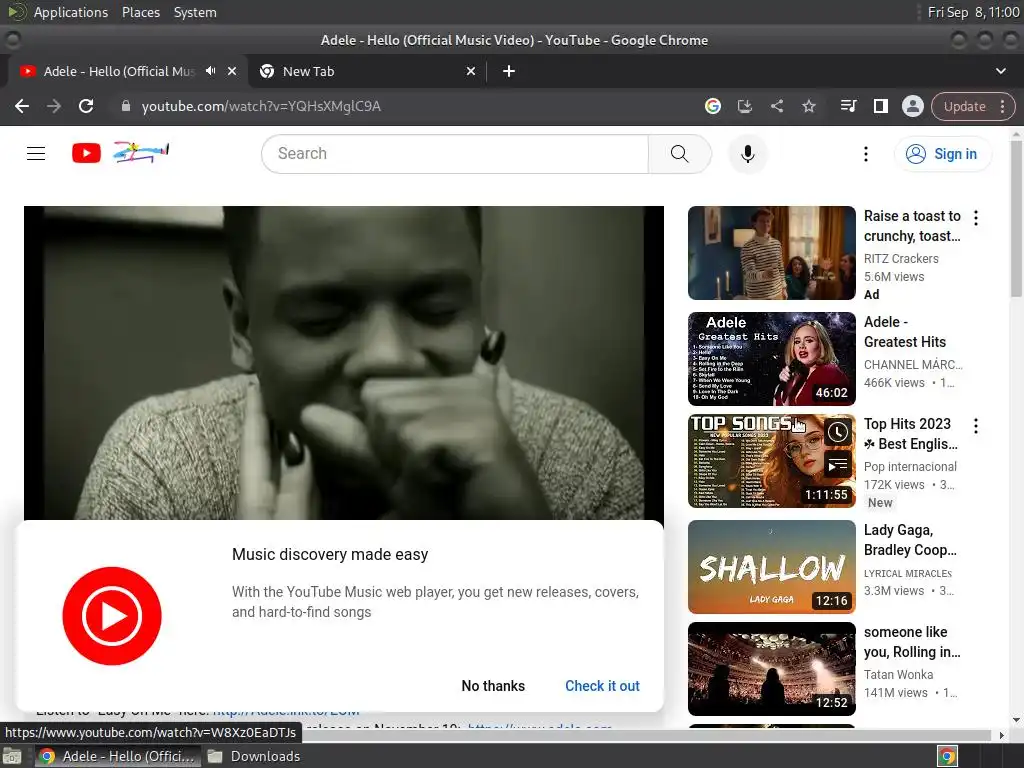The height and width of the screenshot is (768, 1024).
Task: Click Check it out for YouTube Music
Action: click(602, 686)
